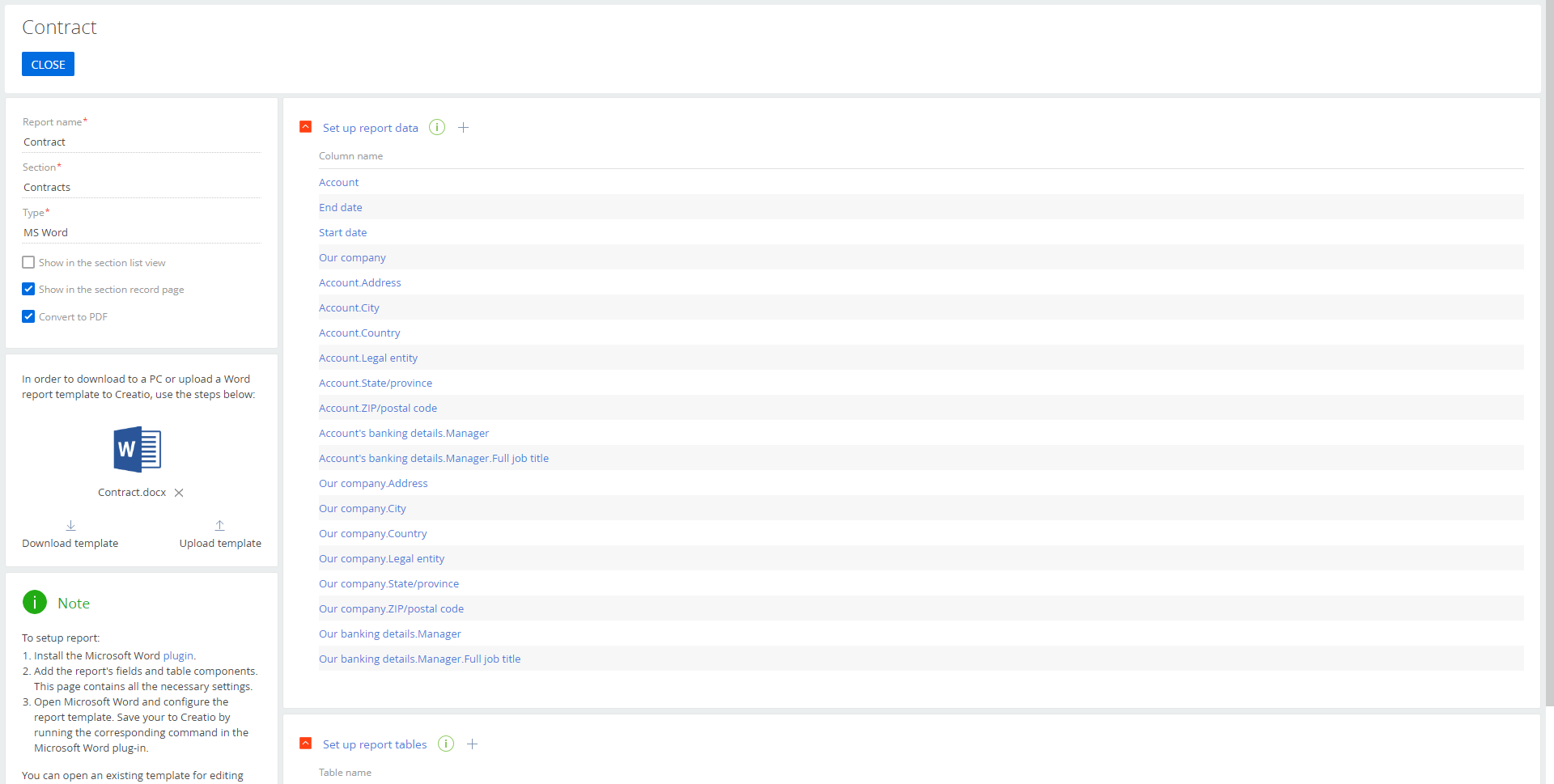This screenshot has width=1554, height=784.
Task: Click the Table name header
Action: (x=346, y=773)
